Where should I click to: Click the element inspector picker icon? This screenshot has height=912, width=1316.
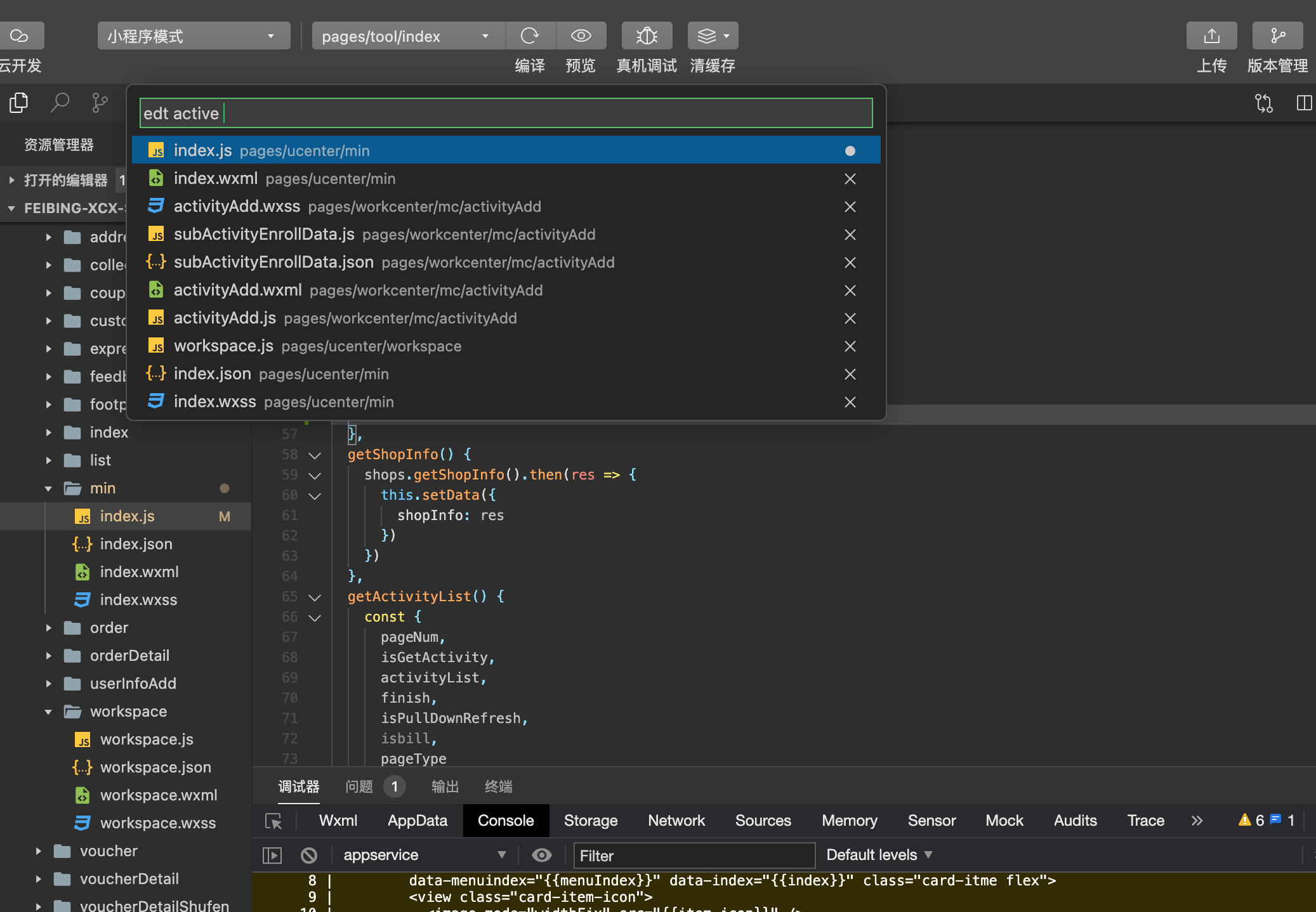pos(273,821)
